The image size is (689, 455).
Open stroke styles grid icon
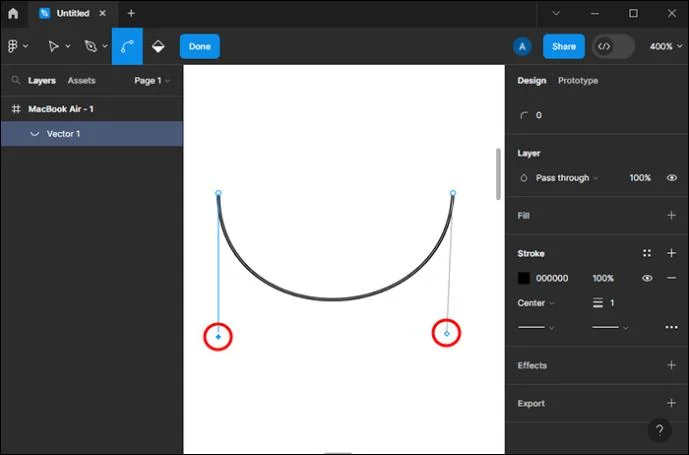646,253
